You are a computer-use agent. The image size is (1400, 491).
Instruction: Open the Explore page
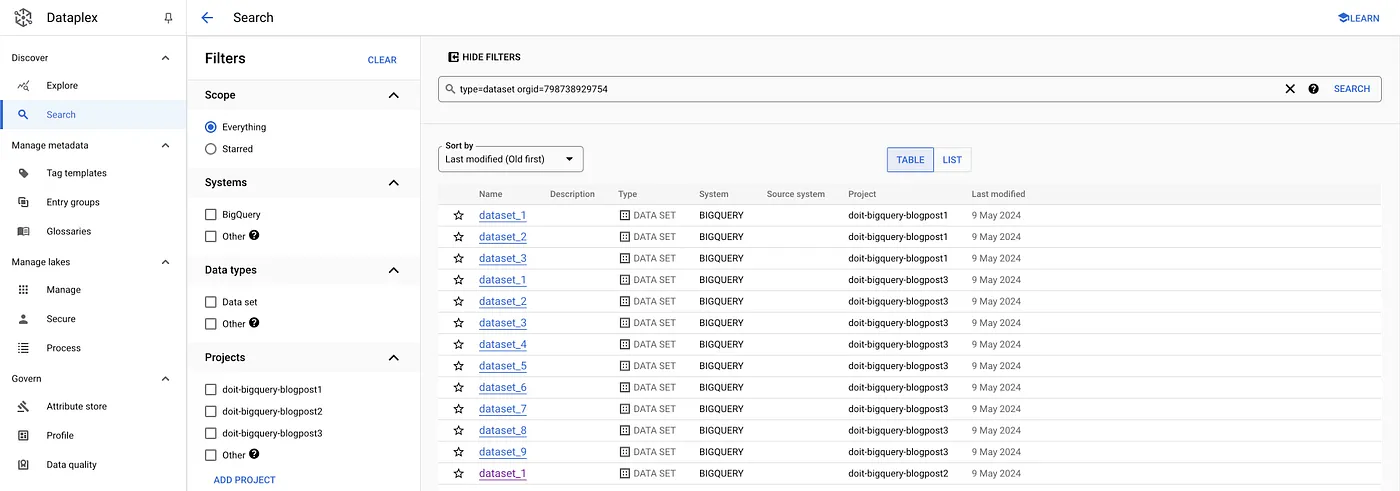[62, 85]
